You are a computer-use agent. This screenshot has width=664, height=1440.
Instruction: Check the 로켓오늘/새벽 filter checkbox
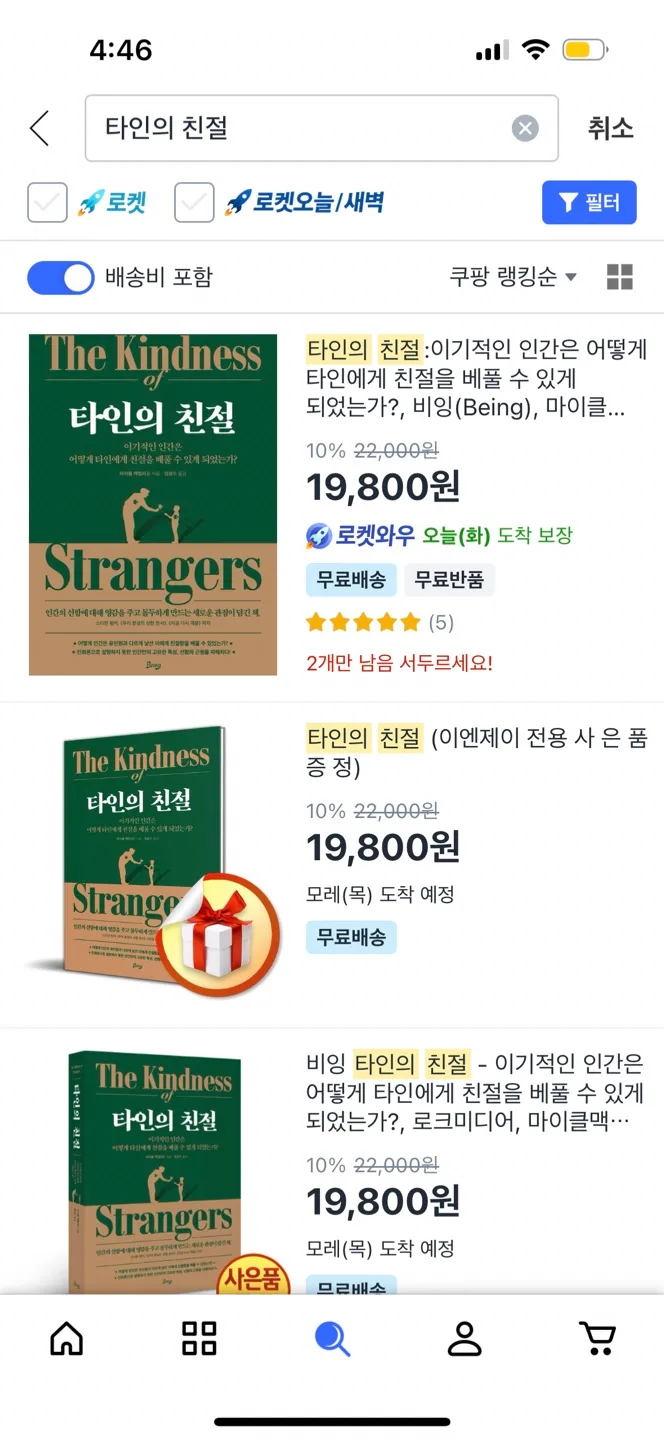coord(194,203)
